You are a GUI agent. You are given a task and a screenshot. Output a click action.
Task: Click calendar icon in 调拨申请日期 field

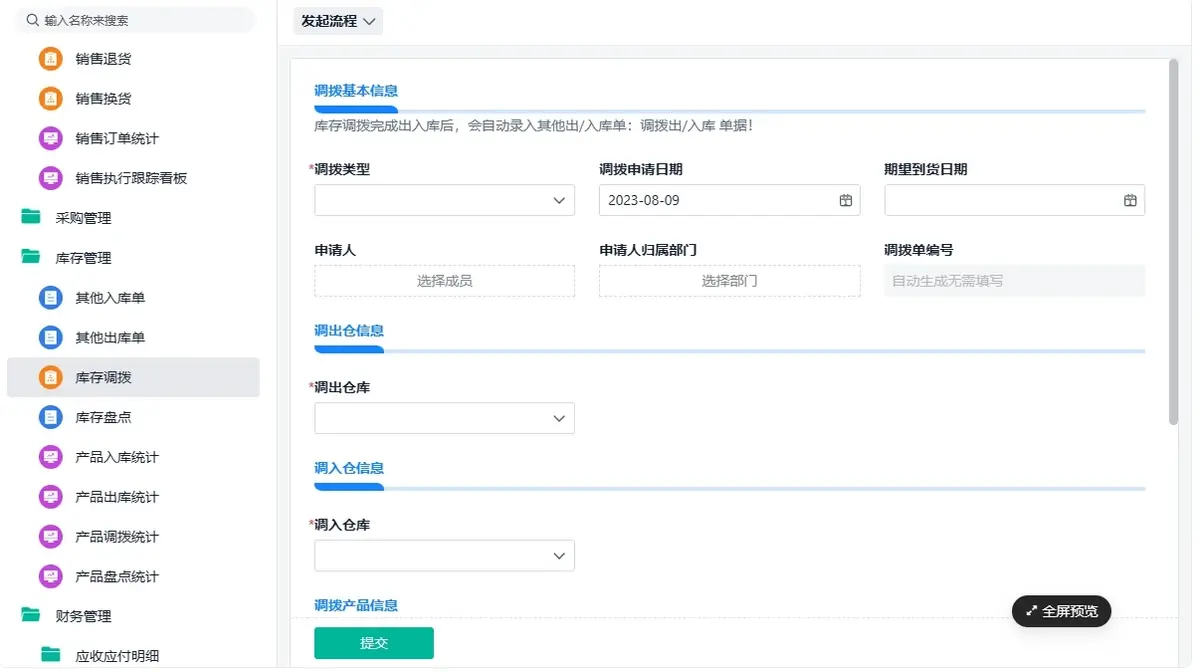[846, 200]
